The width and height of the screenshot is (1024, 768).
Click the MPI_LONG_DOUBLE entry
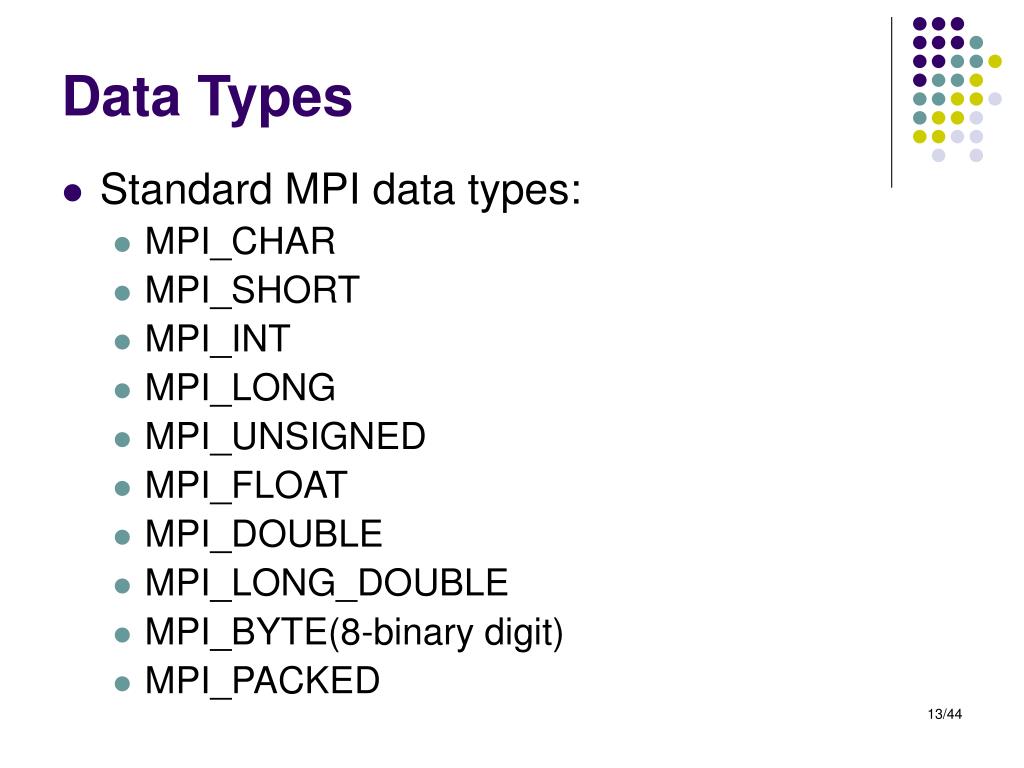(x=327, y=583)
